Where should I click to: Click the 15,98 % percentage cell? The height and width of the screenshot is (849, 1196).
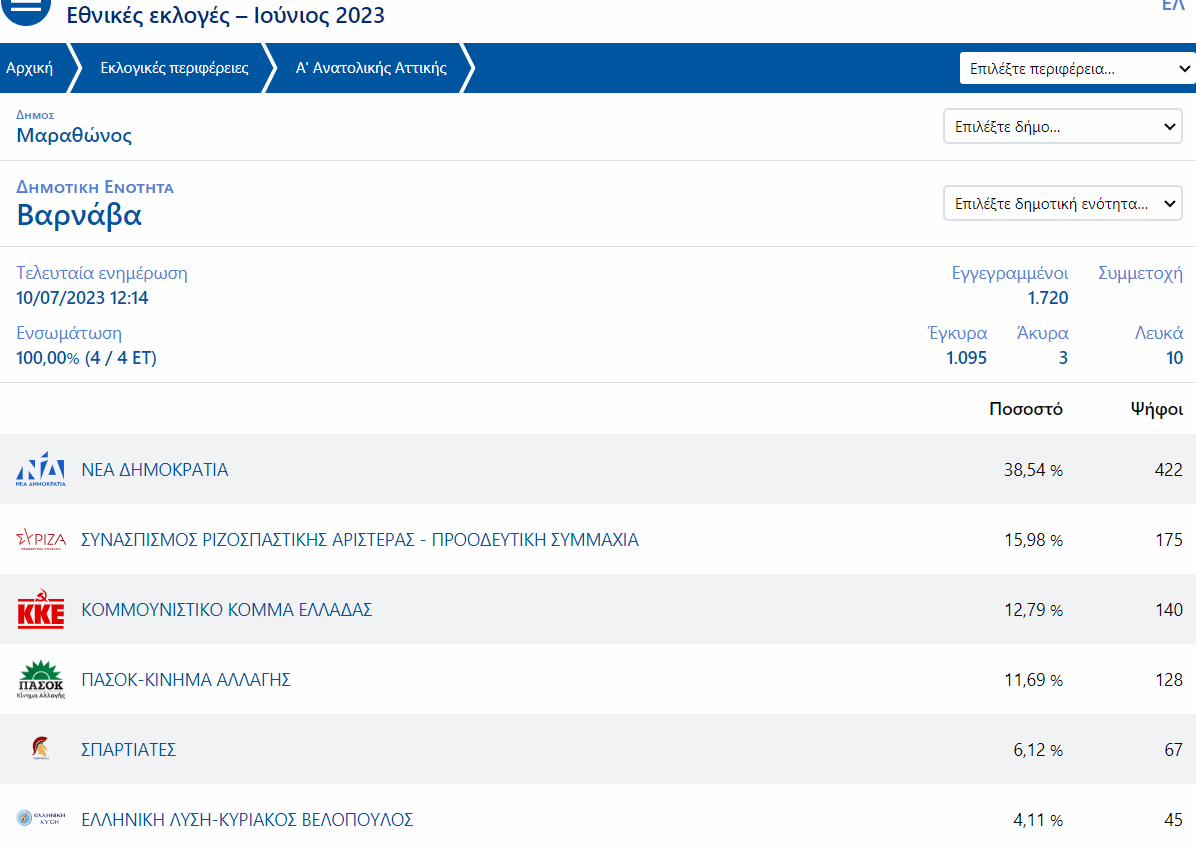tap(1034, 540)
